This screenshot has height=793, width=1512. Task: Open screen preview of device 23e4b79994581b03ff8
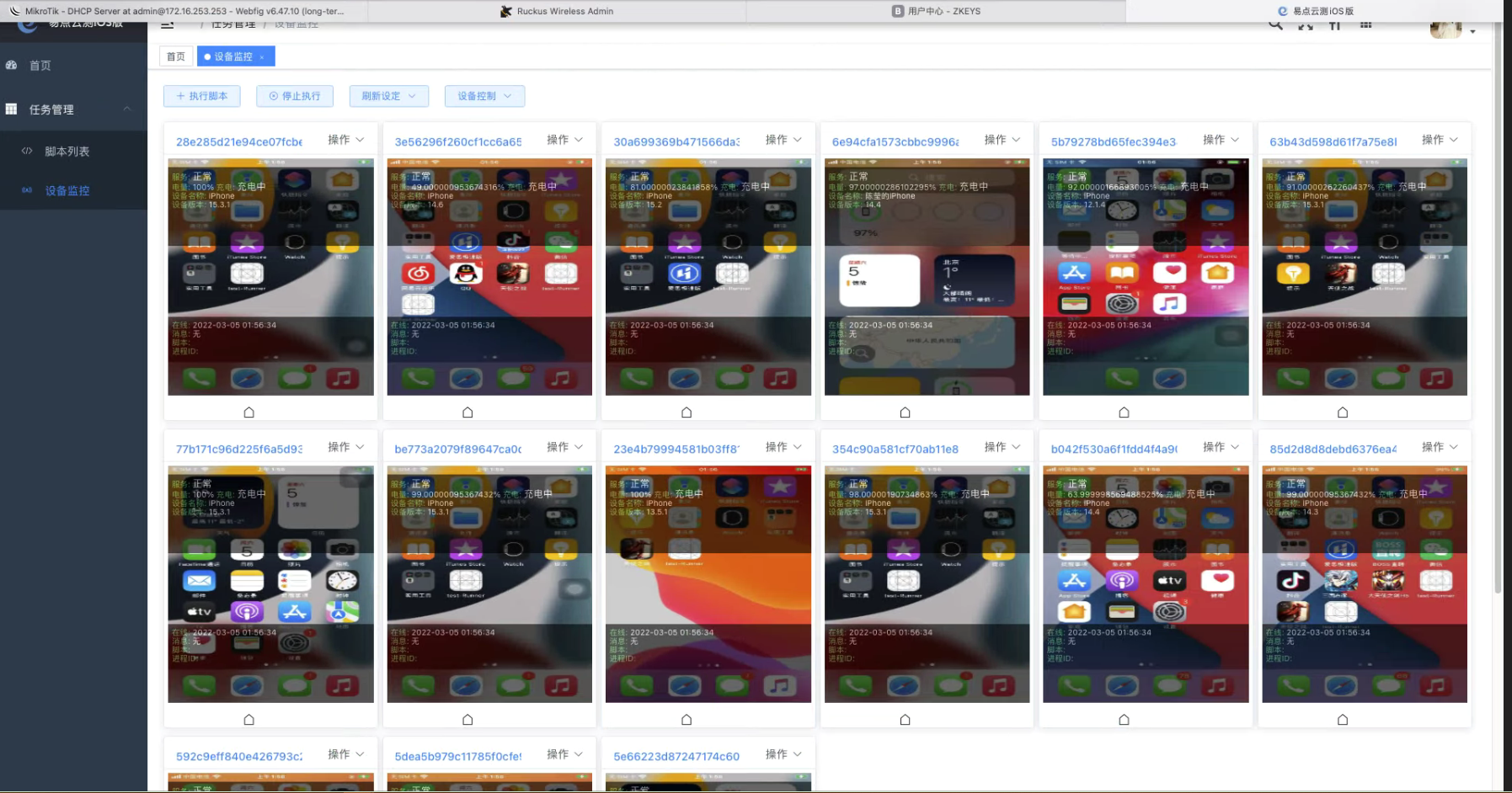pyautogui.click(x=708, y=584)
